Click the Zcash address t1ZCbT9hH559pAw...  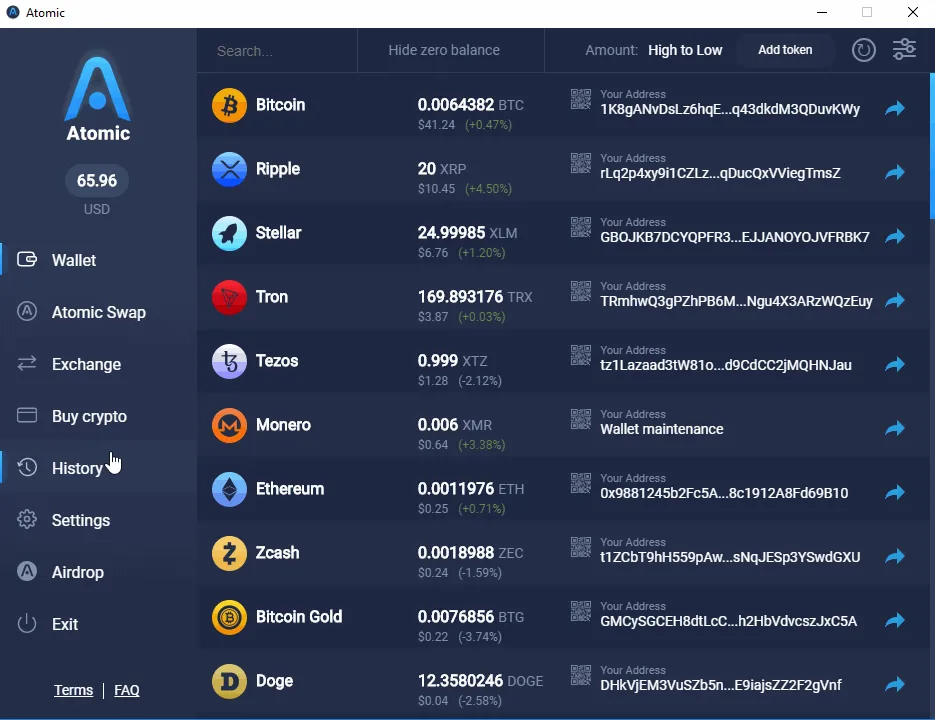click(x=730, y=557)
